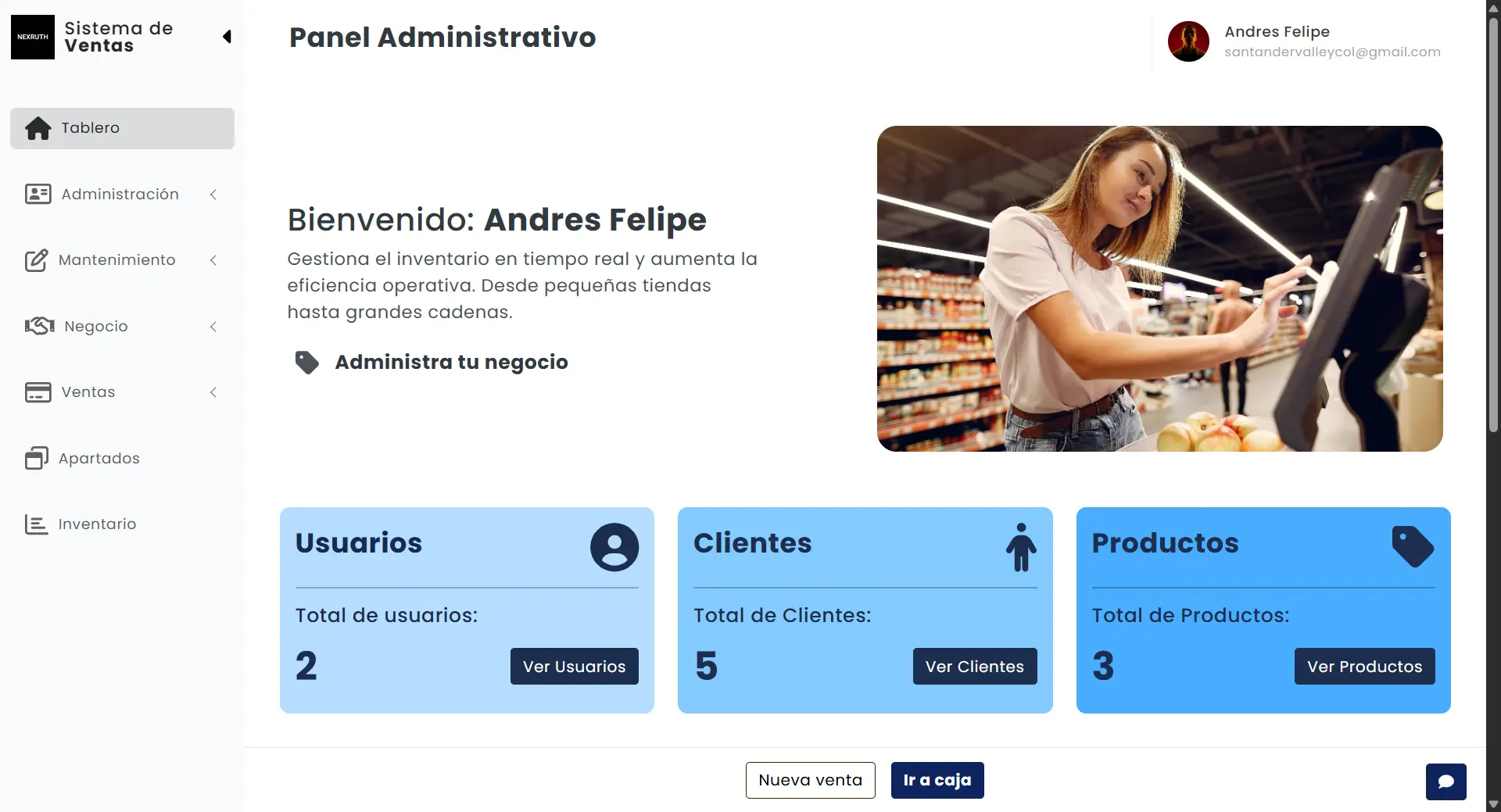Click the Andres Felipe profile avatar
1501x812 pixels.
(x=1188, y=41)
